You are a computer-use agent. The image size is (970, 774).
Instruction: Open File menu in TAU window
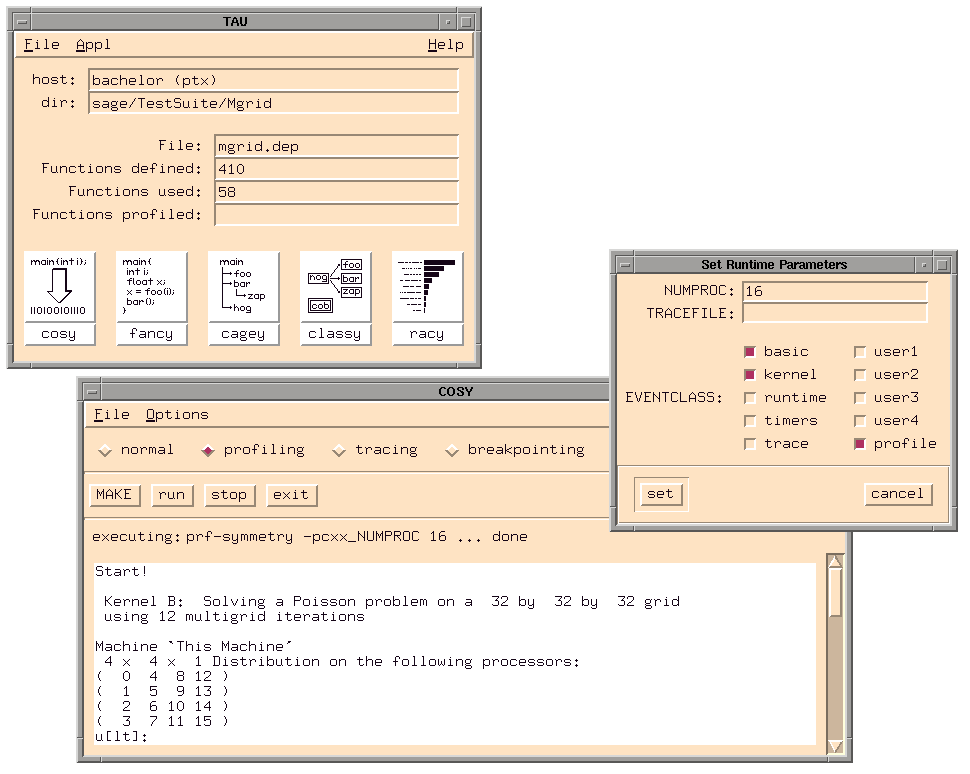coord(42,45)
